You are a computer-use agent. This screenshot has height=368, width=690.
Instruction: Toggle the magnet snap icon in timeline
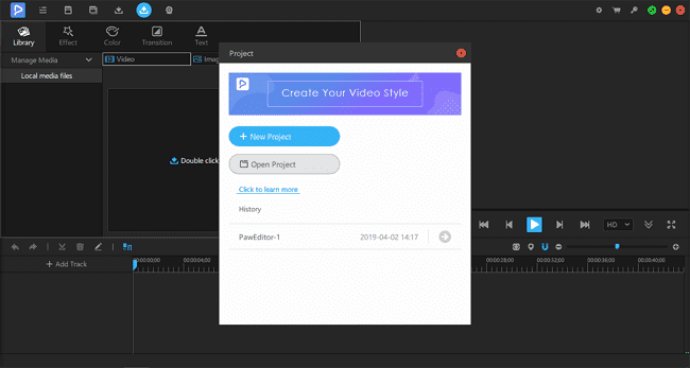tap(545, 247)
